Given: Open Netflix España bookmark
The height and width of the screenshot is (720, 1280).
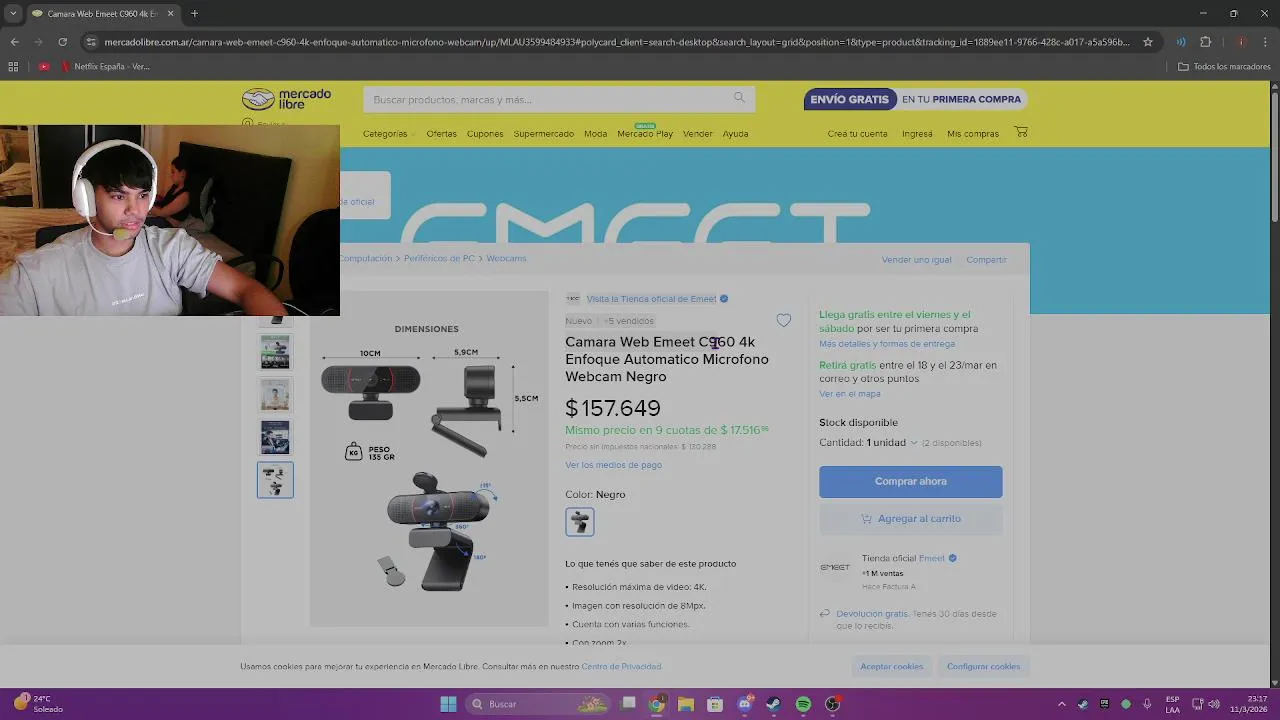Looking at the screenshot, I should 105,66.
